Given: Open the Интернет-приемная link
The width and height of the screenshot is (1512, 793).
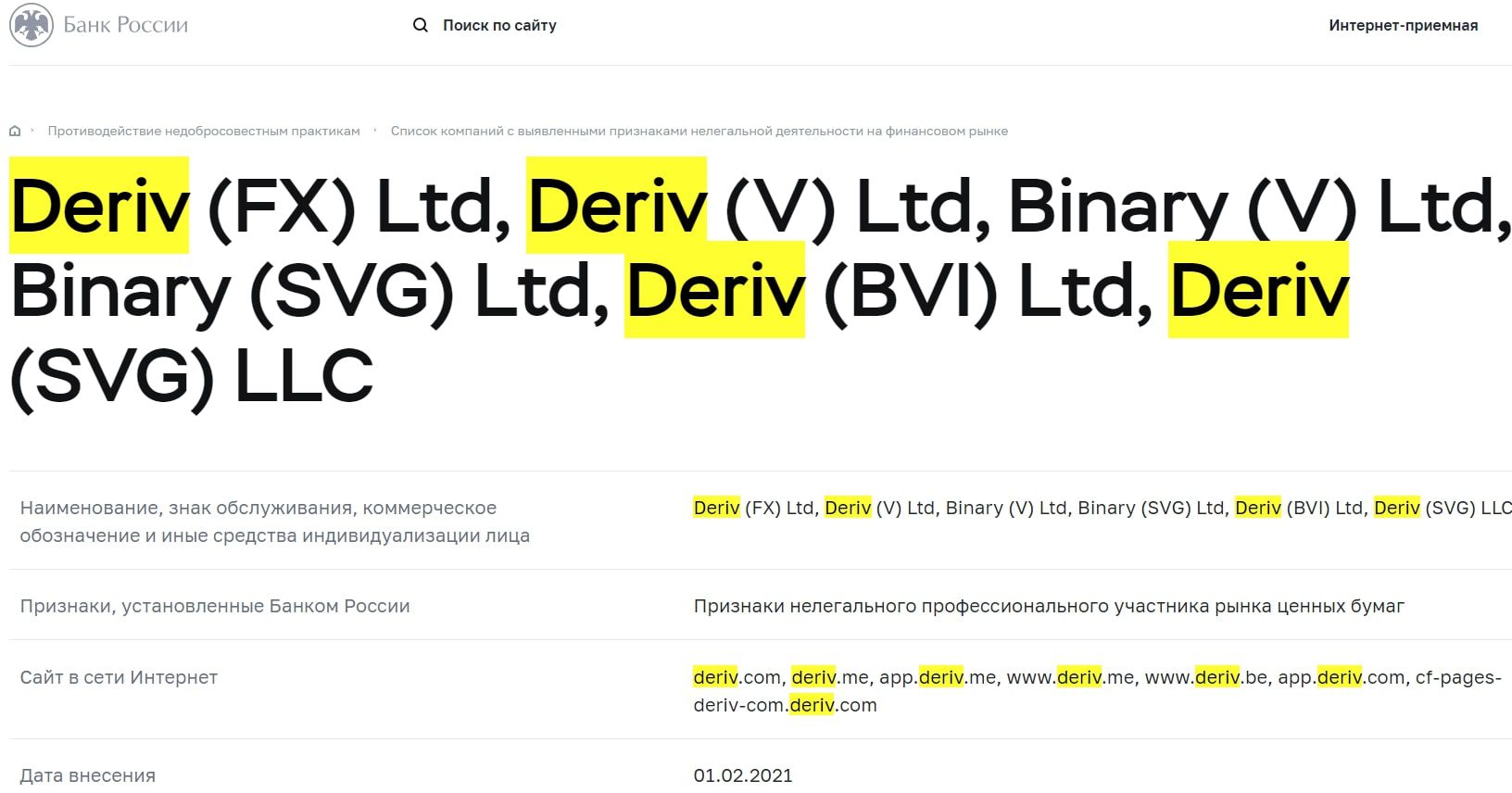Looking at the screenshot, I should (x=1403, y=26).
